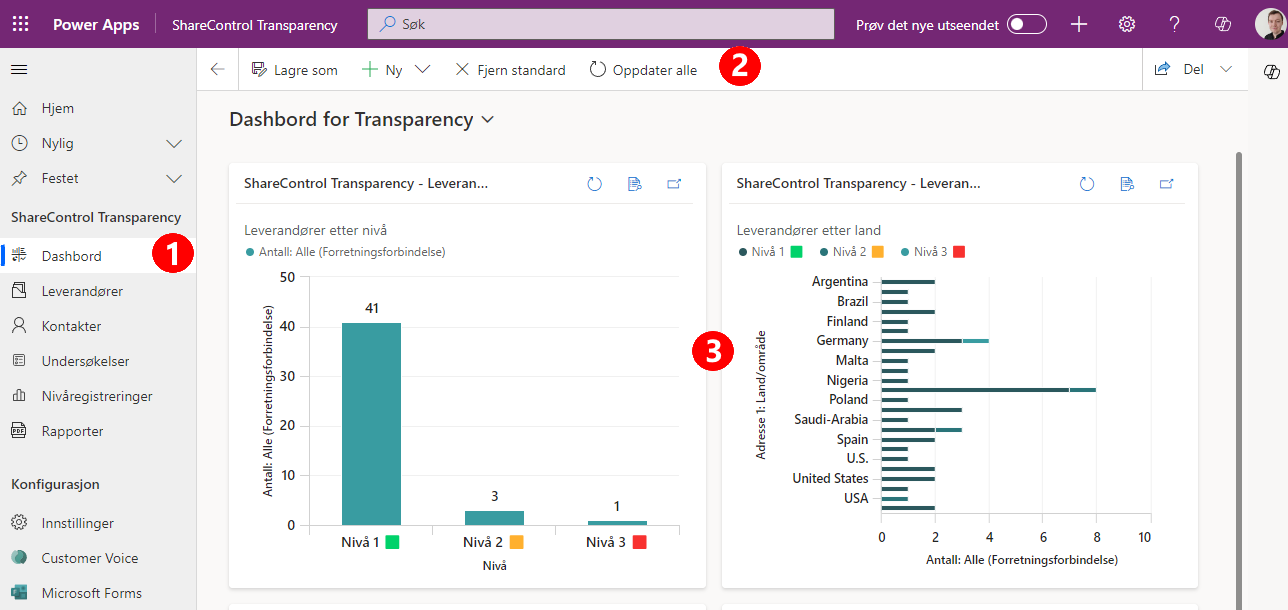The width and height of the screenshot is (1288, 610).
Task: Collapse the navigation hamburger menu
Action: (x=19, y=69)
